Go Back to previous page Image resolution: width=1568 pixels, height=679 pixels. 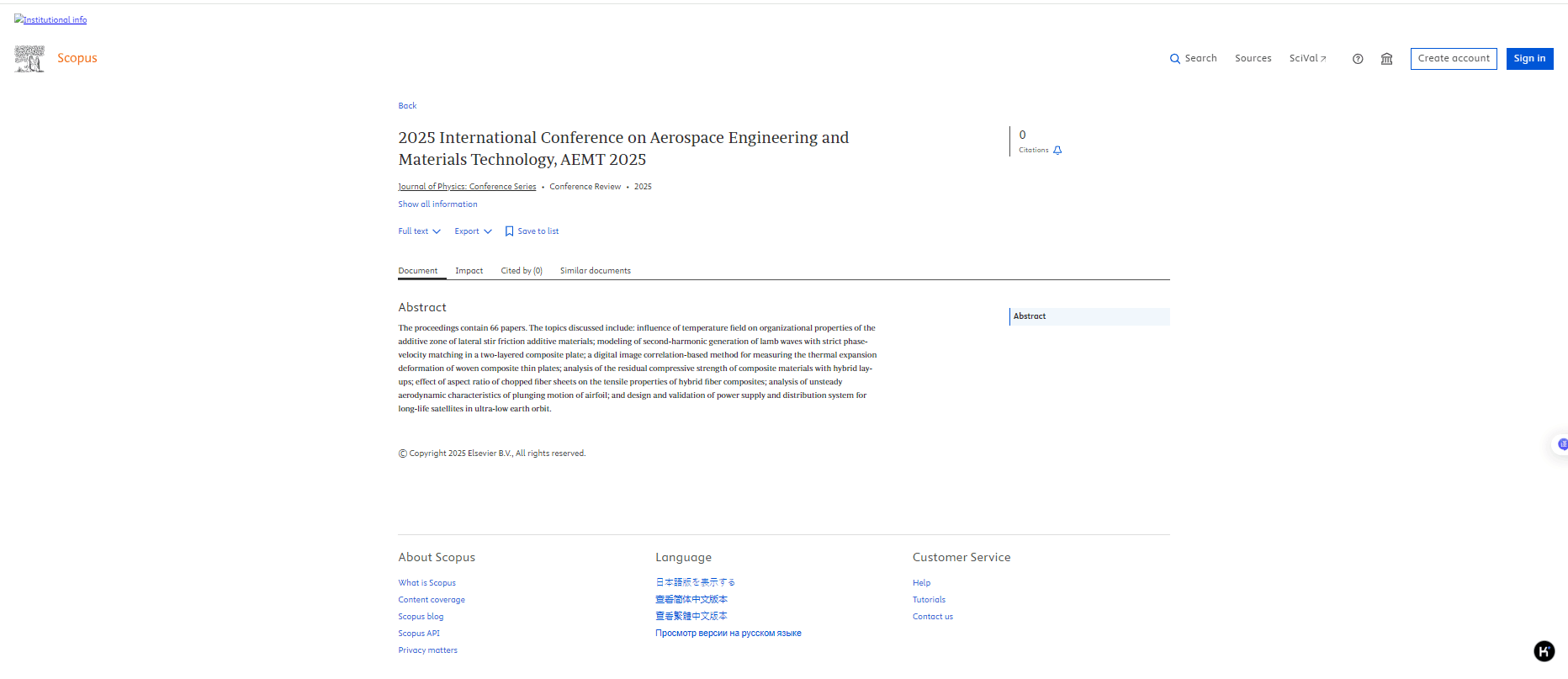pyautogui.click(x=407, y=106)
